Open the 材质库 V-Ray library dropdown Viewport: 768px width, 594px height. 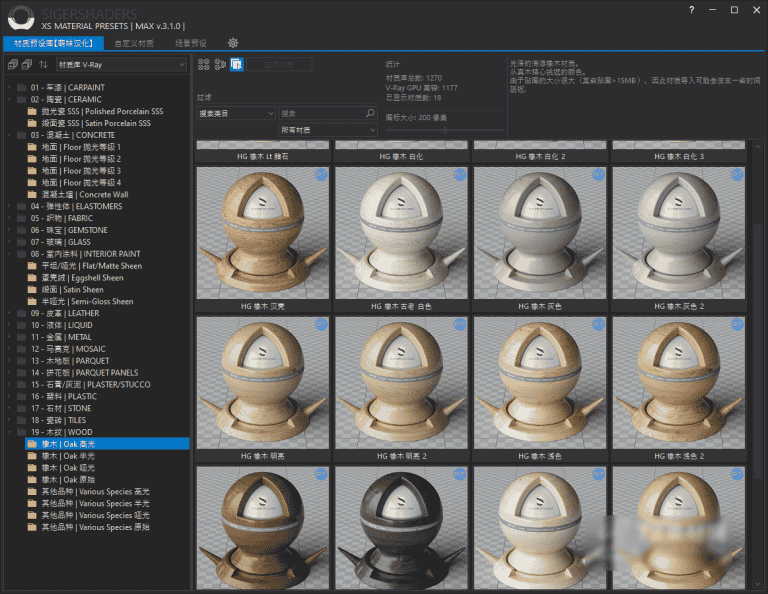(121, 65)
